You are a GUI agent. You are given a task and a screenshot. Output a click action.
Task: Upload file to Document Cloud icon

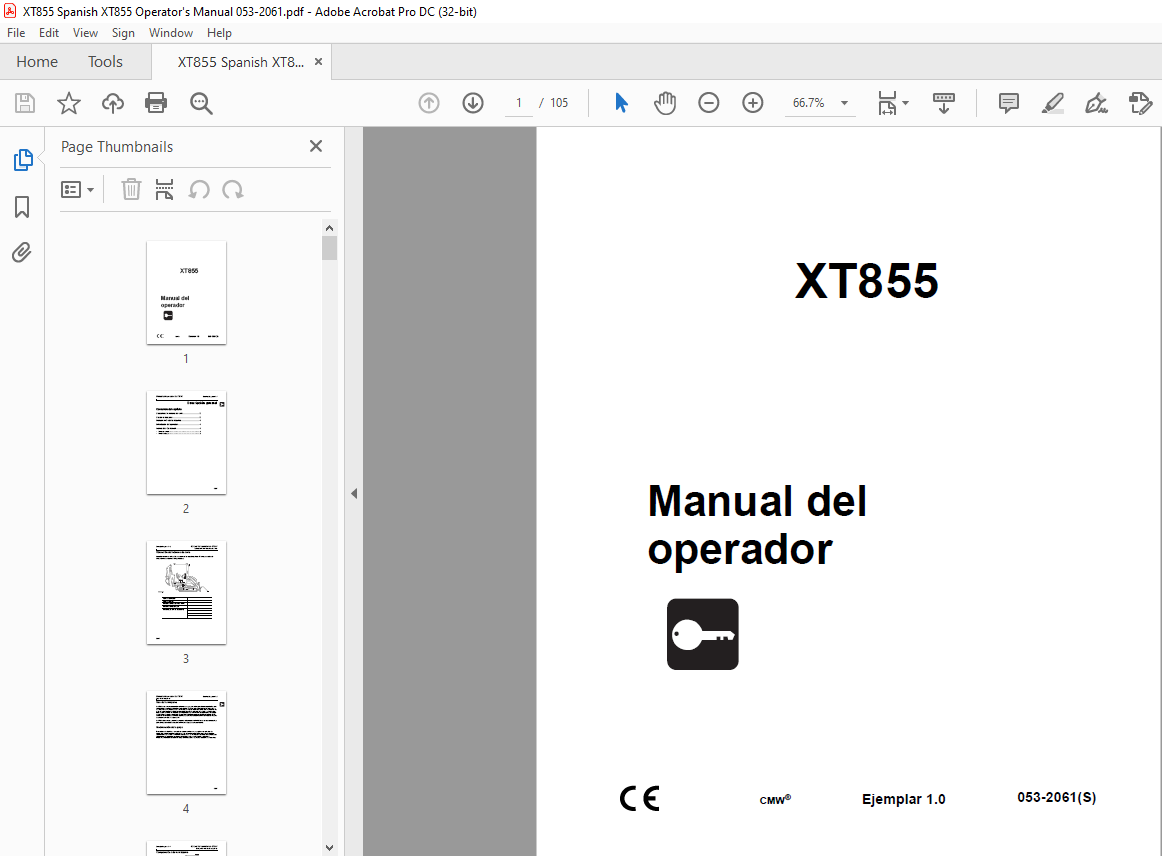[113, 103]
